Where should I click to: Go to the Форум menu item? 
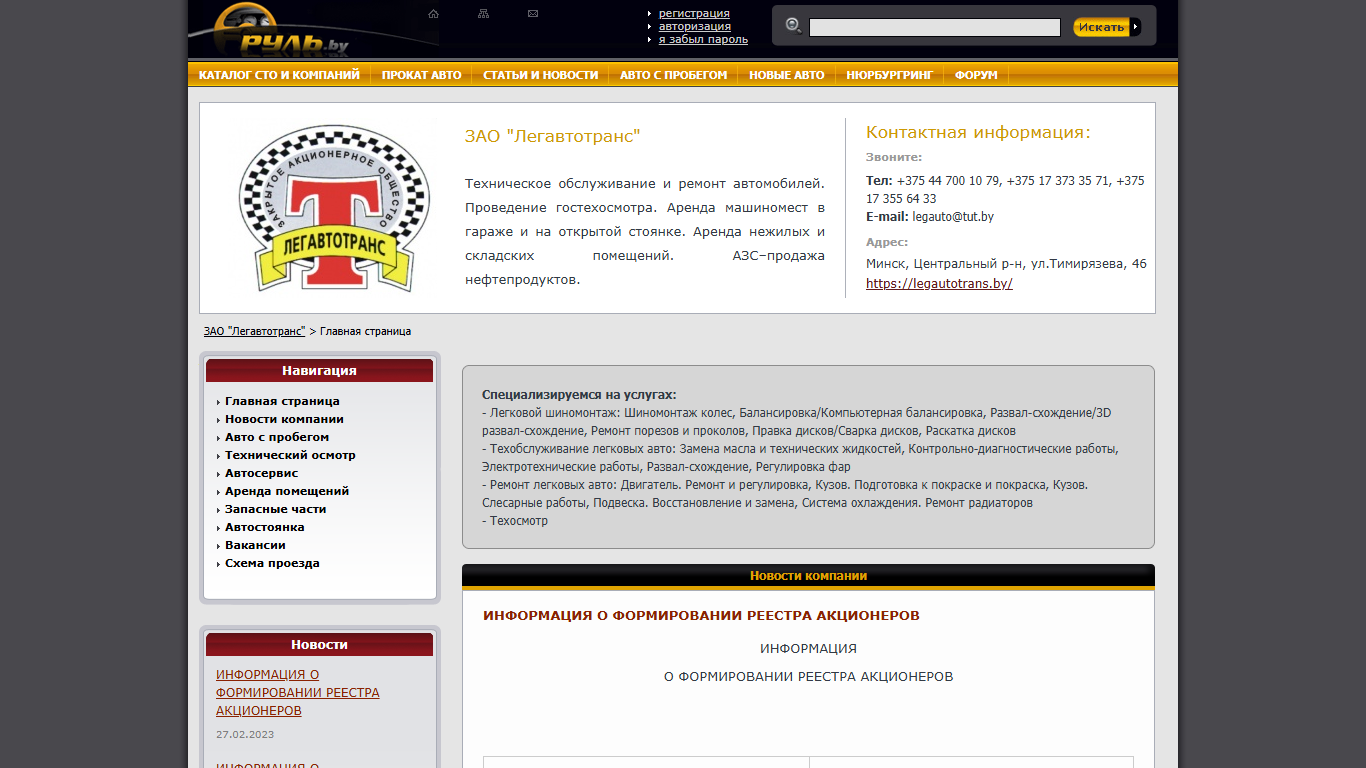coord(976,75)
